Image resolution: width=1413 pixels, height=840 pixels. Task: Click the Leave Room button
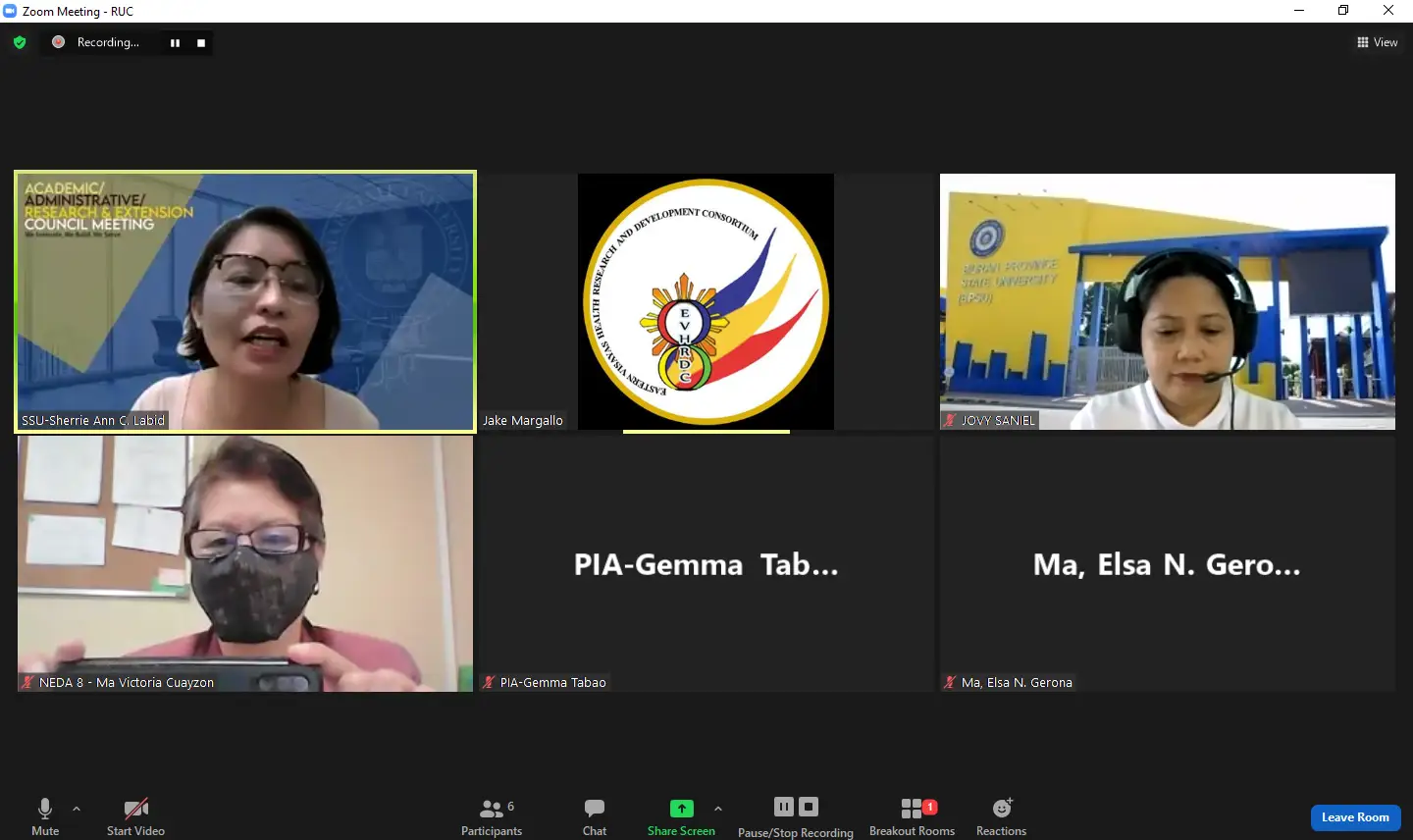point(1355,817)
